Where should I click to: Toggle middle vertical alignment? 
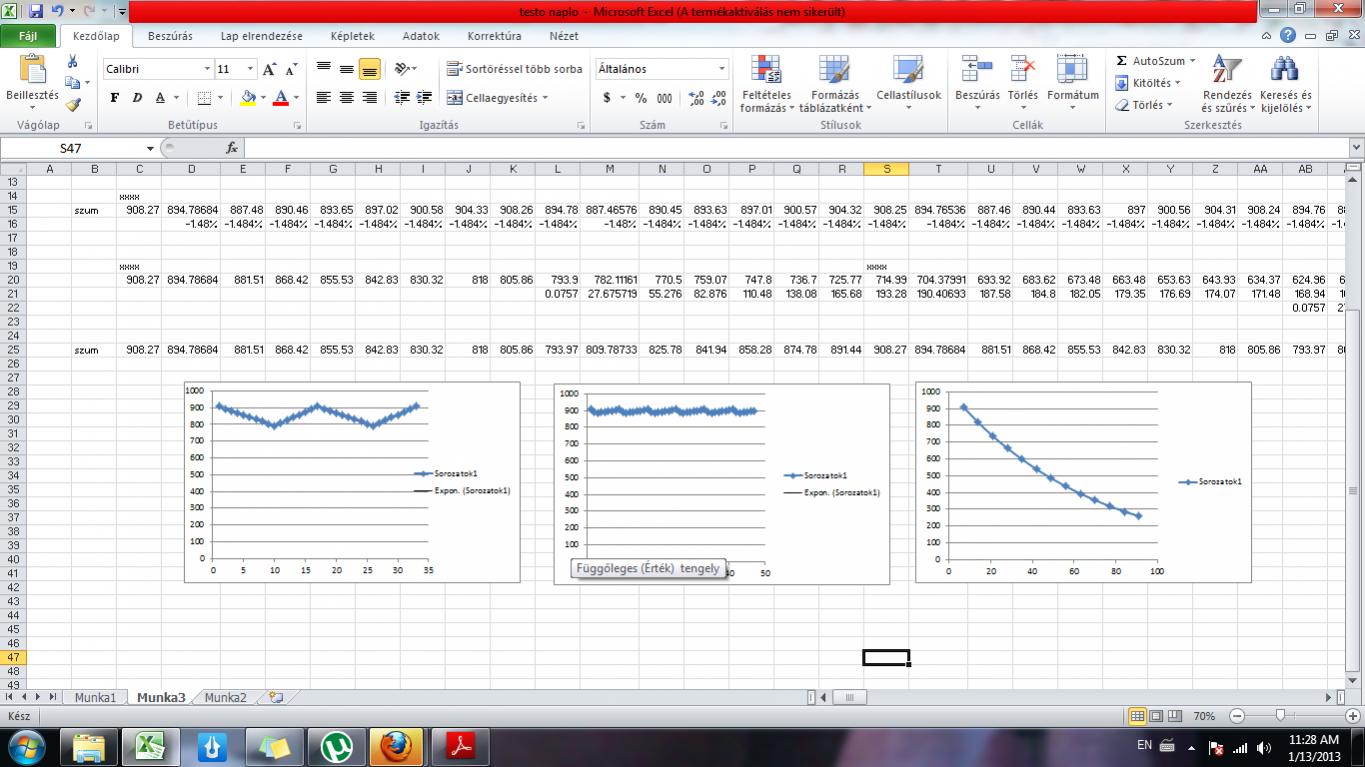pos(346,69)
